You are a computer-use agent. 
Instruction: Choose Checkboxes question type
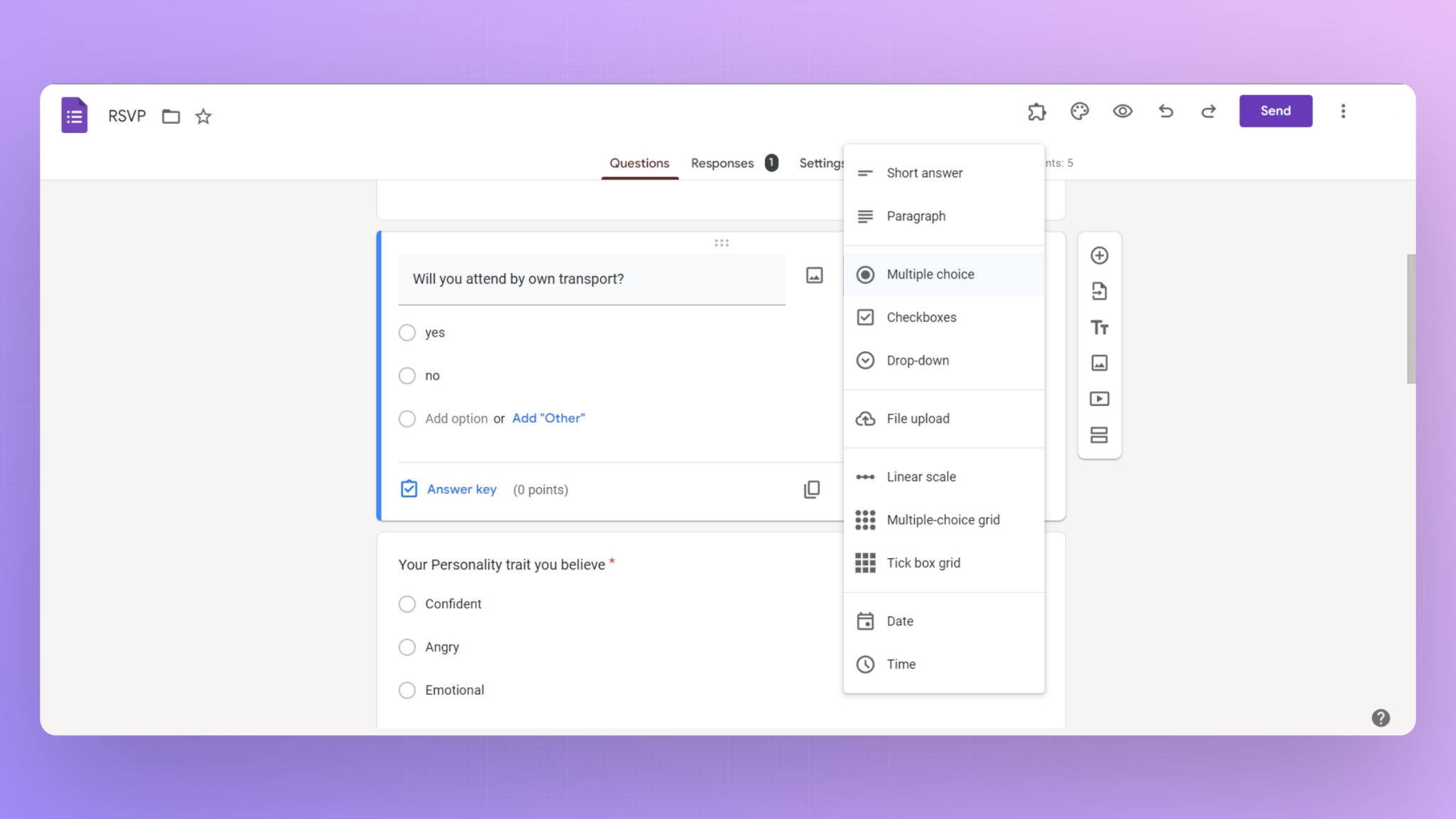pyautogui.click(x=943, y=317)
